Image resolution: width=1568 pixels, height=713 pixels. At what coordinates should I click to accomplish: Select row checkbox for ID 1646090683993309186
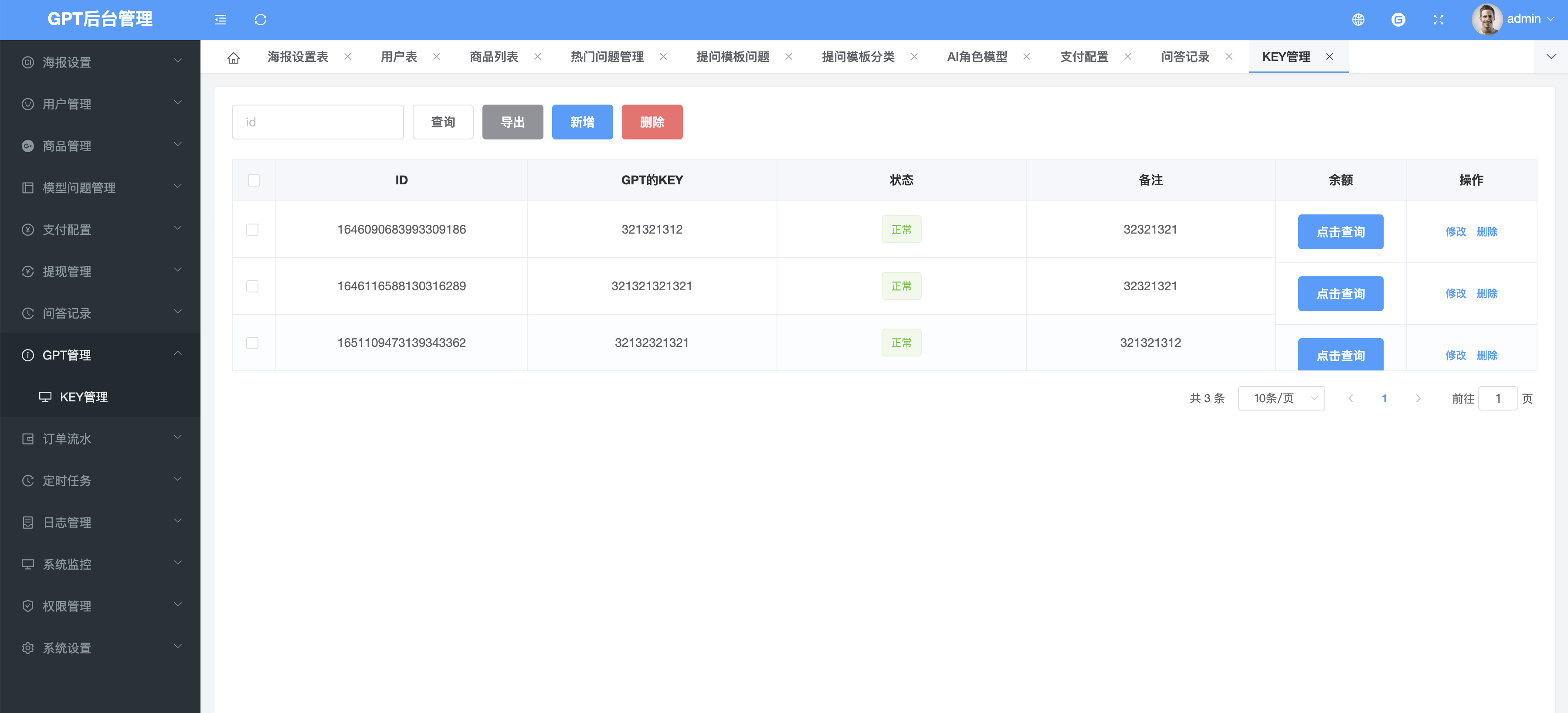(x=252, y=230)
